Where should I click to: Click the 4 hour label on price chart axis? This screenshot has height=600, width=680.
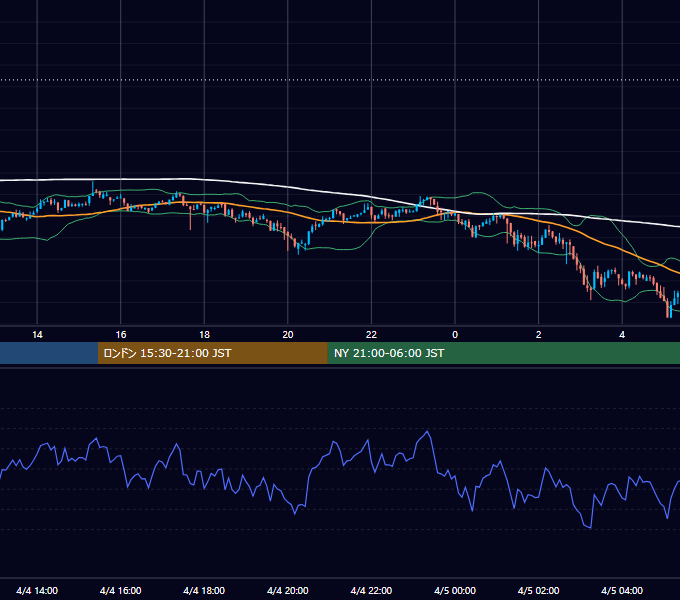(622, 335)
